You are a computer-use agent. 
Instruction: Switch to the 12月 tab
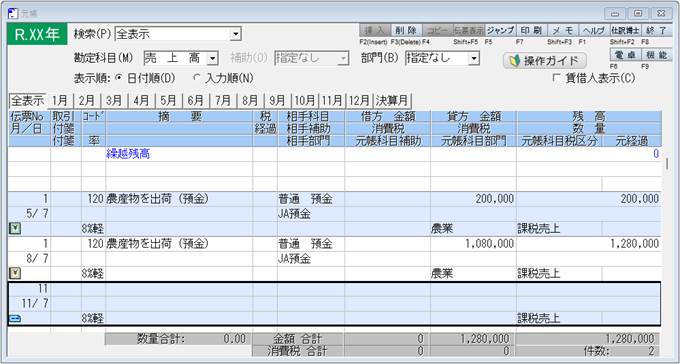pos(360,101)
